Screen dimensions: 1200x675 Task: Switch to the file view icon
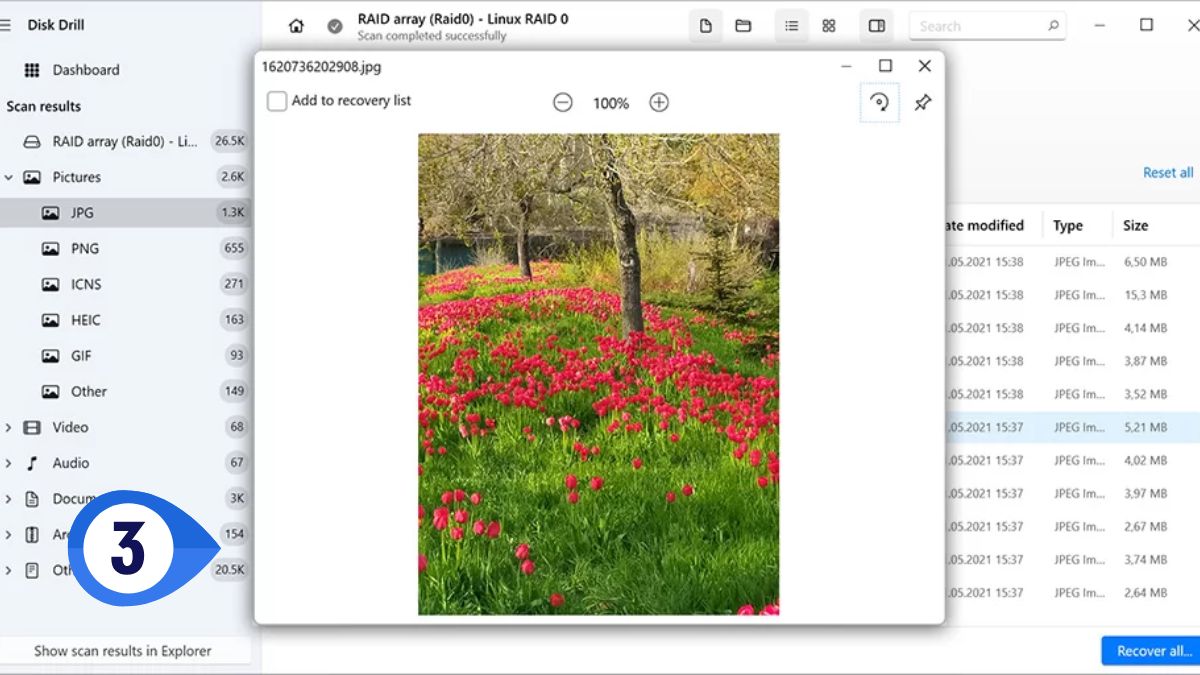tap(706, 26)
